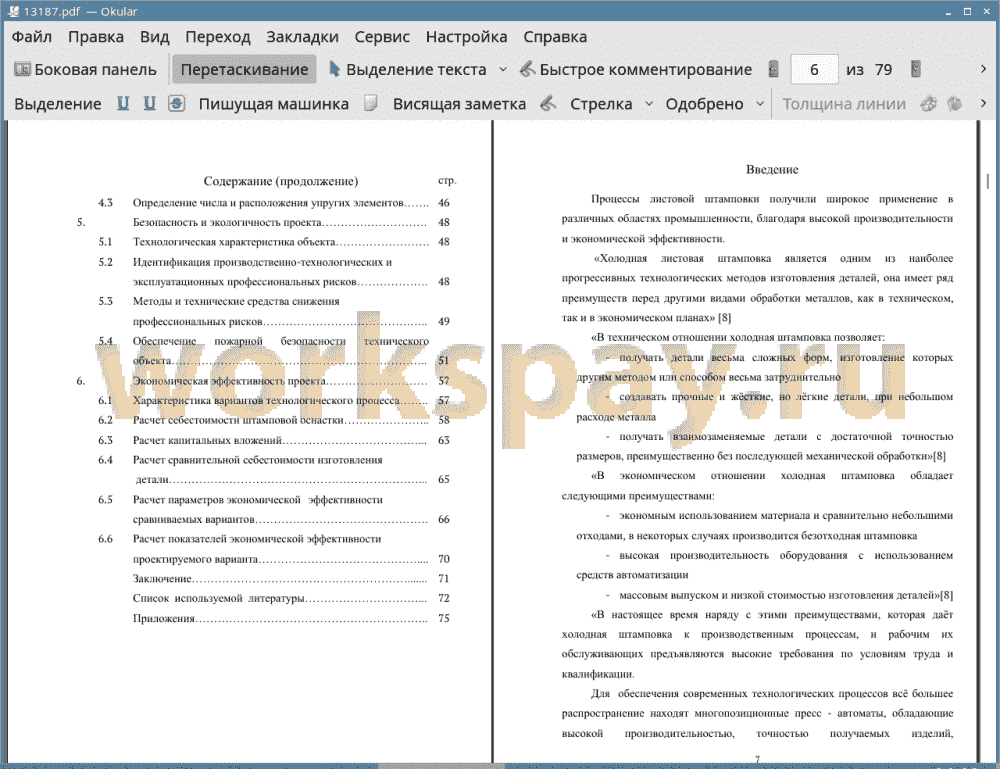Click section number 6.3 in contents
The height and width of the screenshot is (769, 1000).
click(x=105, y=440)
